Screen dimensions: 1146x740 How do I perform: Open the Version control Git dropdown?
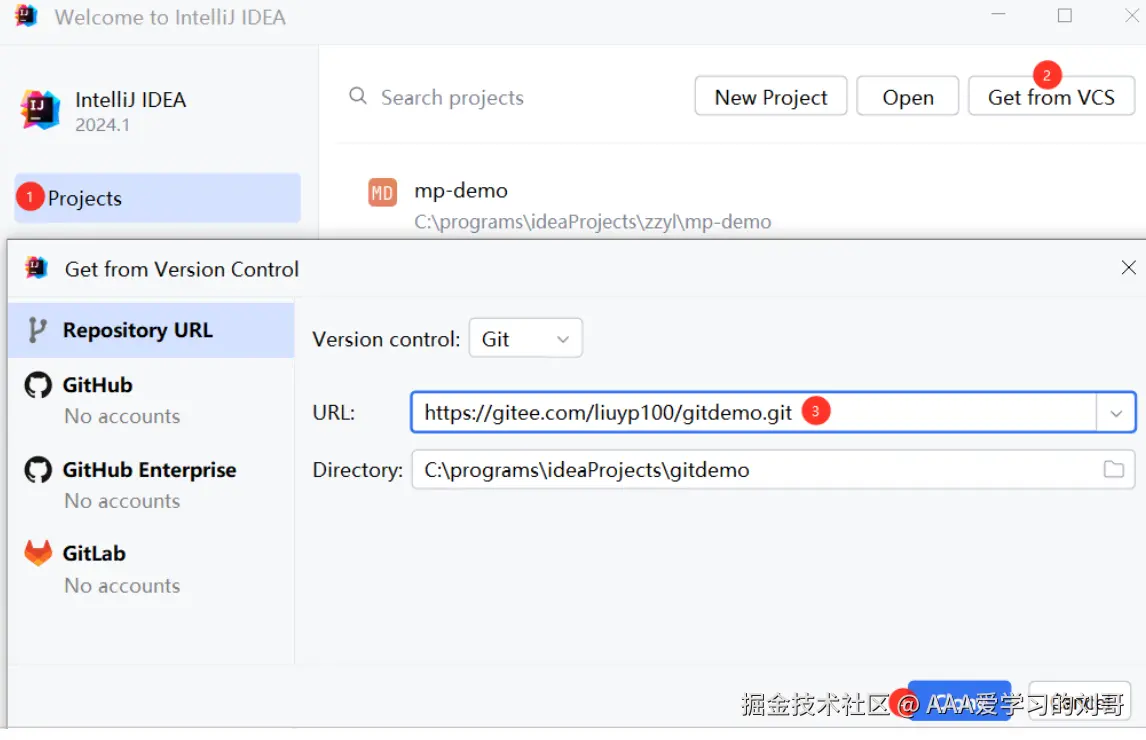coord(525,339)
